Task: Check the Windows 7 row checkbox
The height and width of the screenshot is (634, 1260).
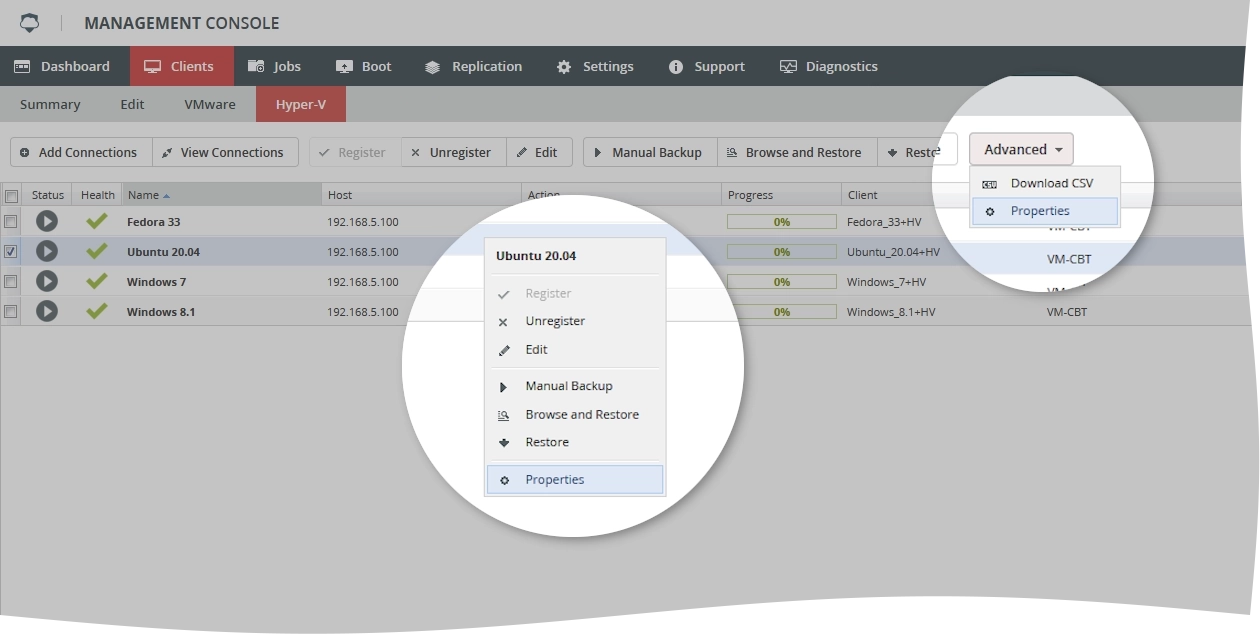Action: point(11,281)
